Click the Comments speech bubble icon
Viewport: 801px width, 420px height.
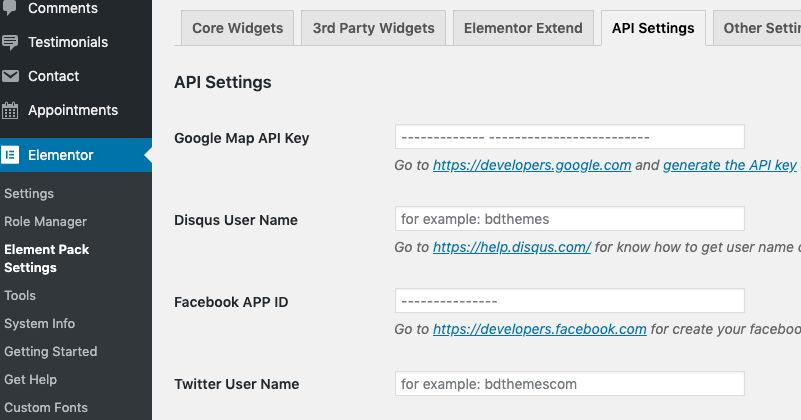[11, 9]
